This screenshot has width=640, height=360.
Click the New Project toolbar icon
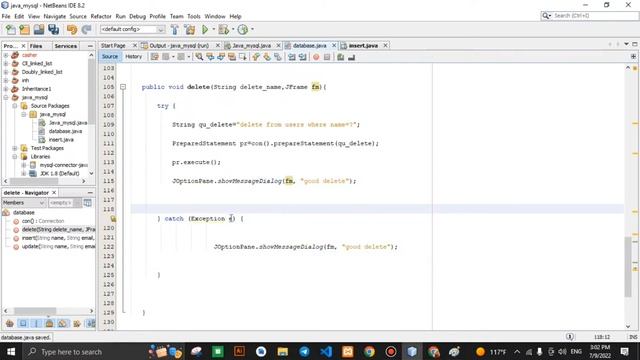coord(24,29)
